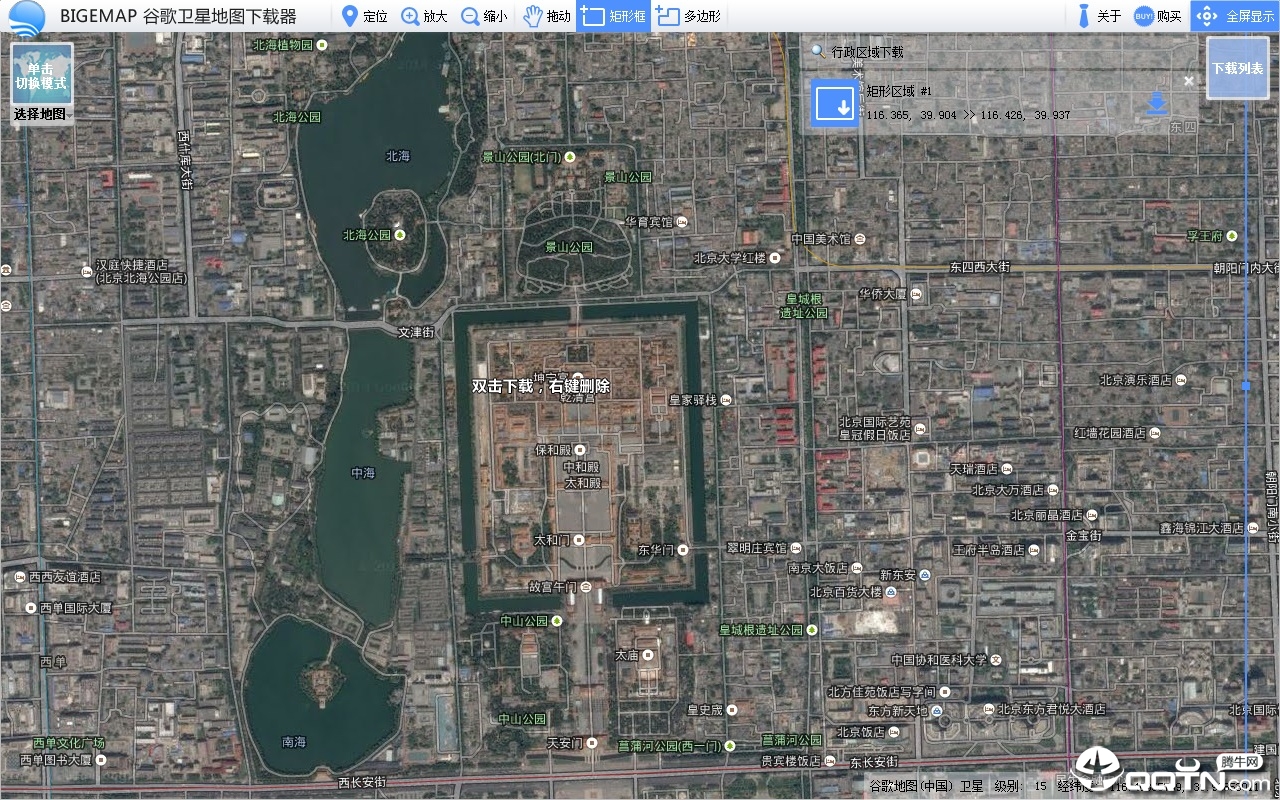Image resolution: width=1280 pixels, height=800 pixels.
Task: Click the rectangle region #1 square download icon
Action: pyautogui.click(x=834, y=102)
